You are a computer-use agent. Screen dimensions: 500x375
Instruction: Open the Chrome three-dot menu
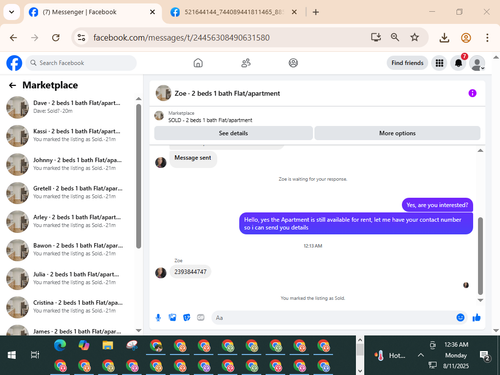(x=487, y=38)
